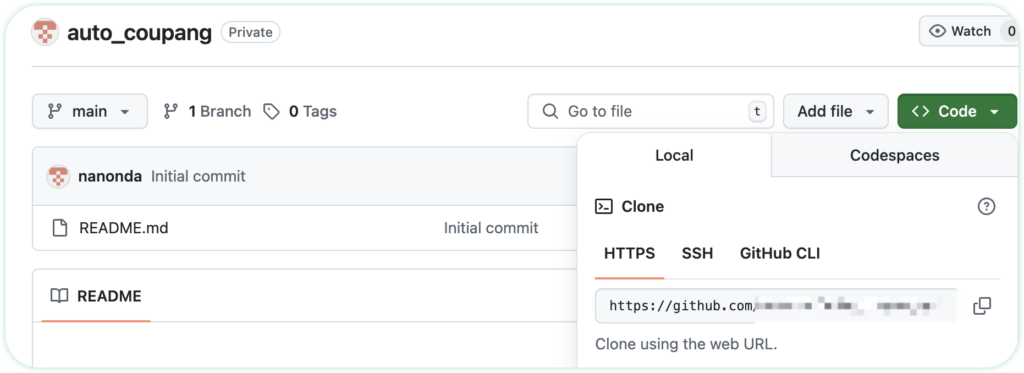Screen dimensions: 1024x373
Task: Click the branch icon beside 1 Branch
Action: coord(171,112)
